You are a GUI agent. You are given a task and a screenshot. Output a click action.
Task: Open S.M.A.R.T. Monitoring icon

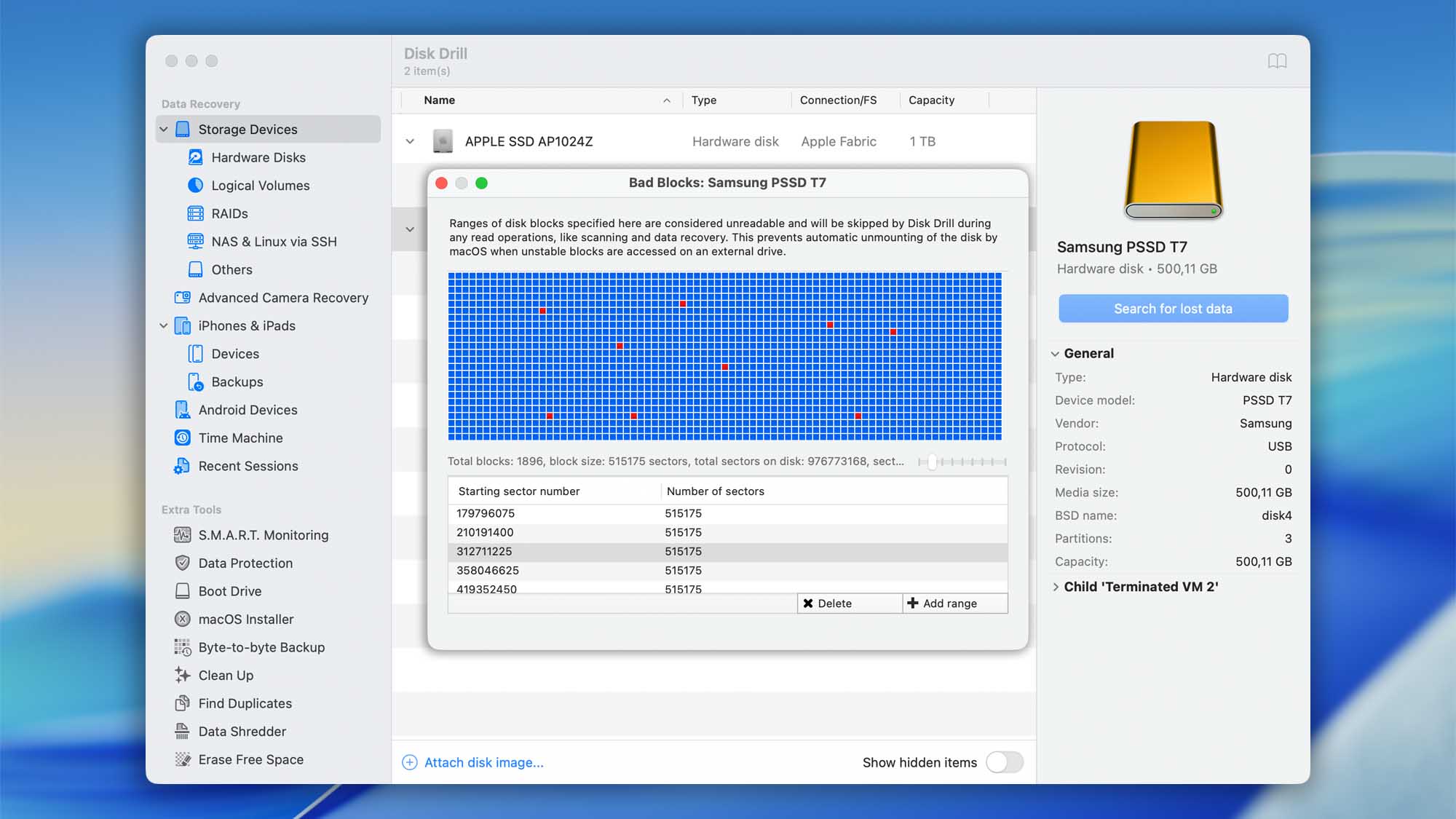click(x=183, y=535)
